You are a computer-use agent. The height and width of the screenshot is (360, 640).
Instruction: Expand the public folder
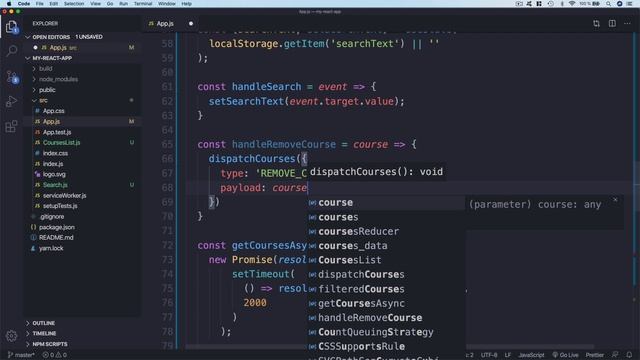pyautogui.click(x=47, y=90)
